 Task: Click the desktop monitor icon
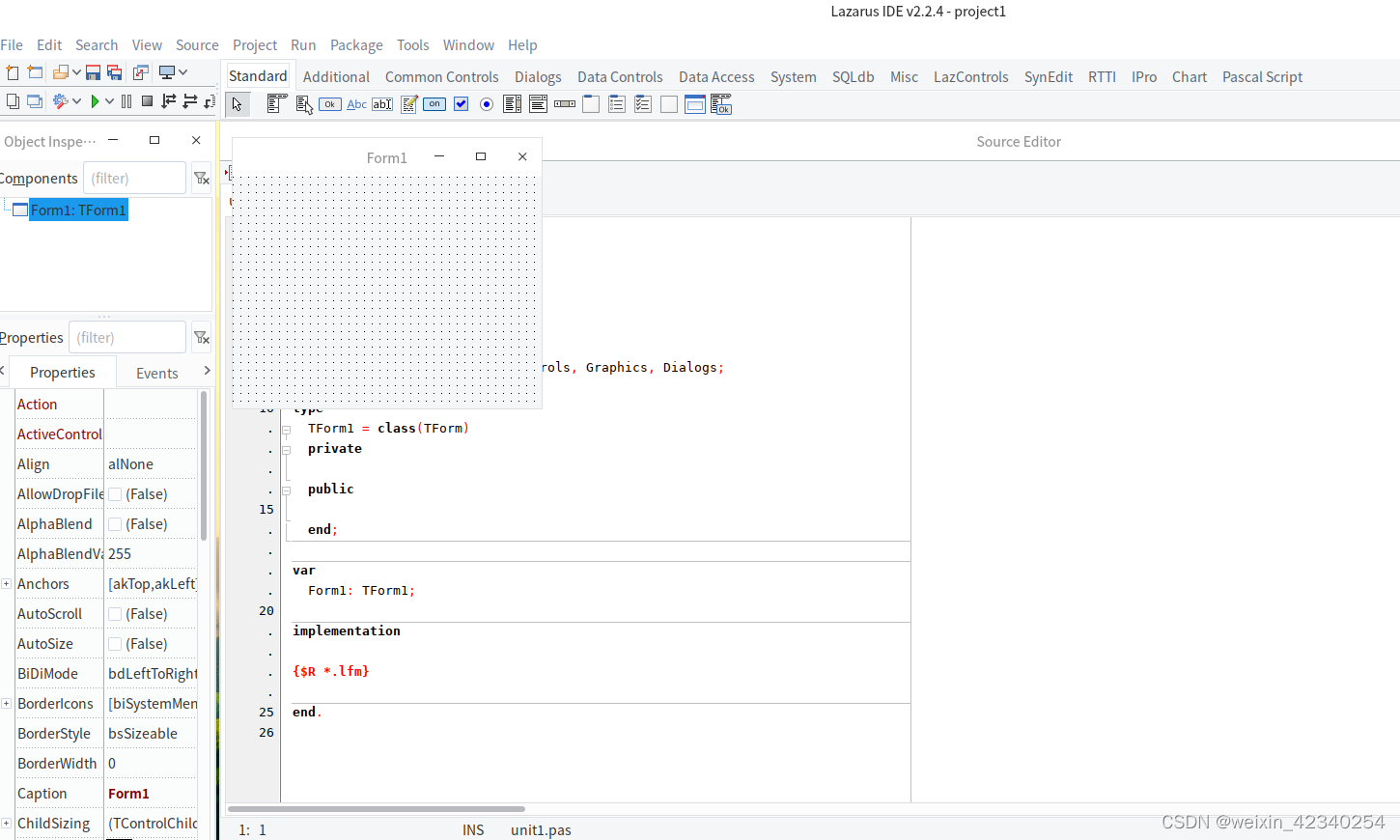[166, 72]
